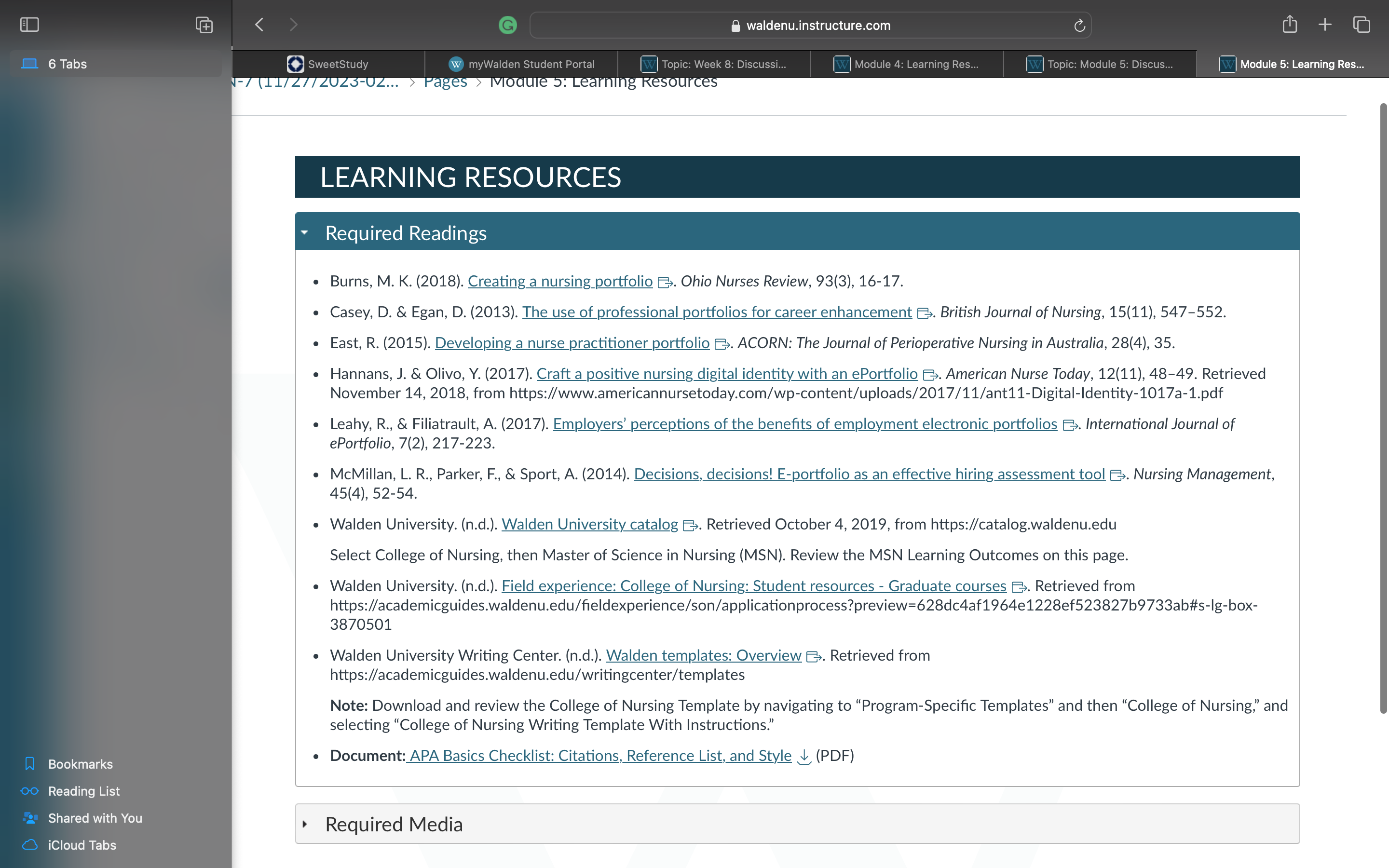Switch to the Module 5 Discussion tab
Screen dimensions: 1389x868
tap(1100, 64)
